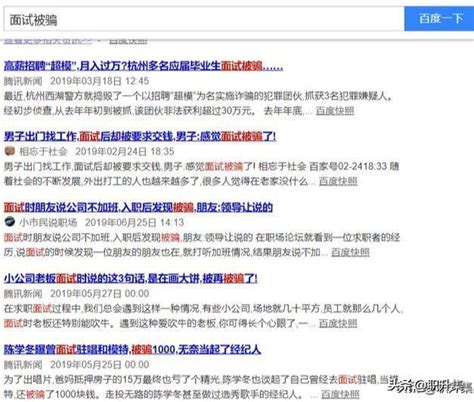Image resolution: width=474 pixels, height=402 pixels.
Task: Click the 百度一下 search button
Action: 439,18
